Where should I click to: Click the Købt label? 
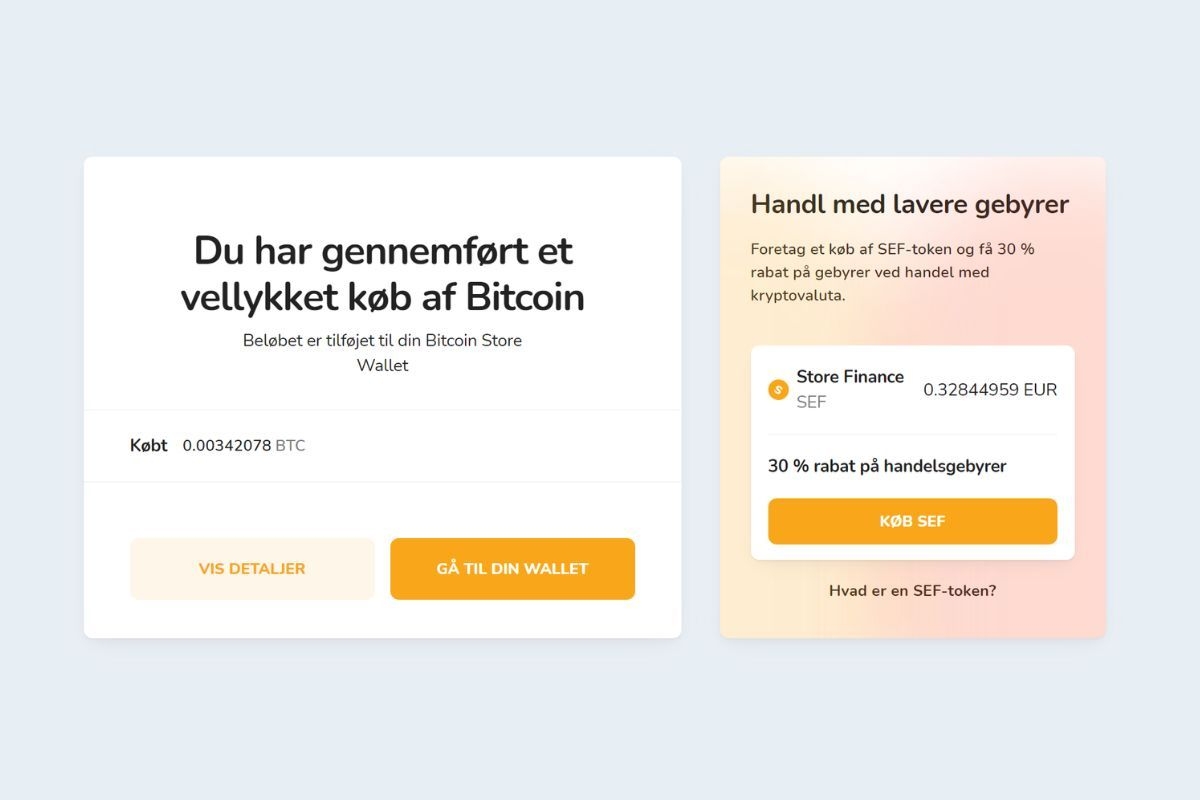148,446
